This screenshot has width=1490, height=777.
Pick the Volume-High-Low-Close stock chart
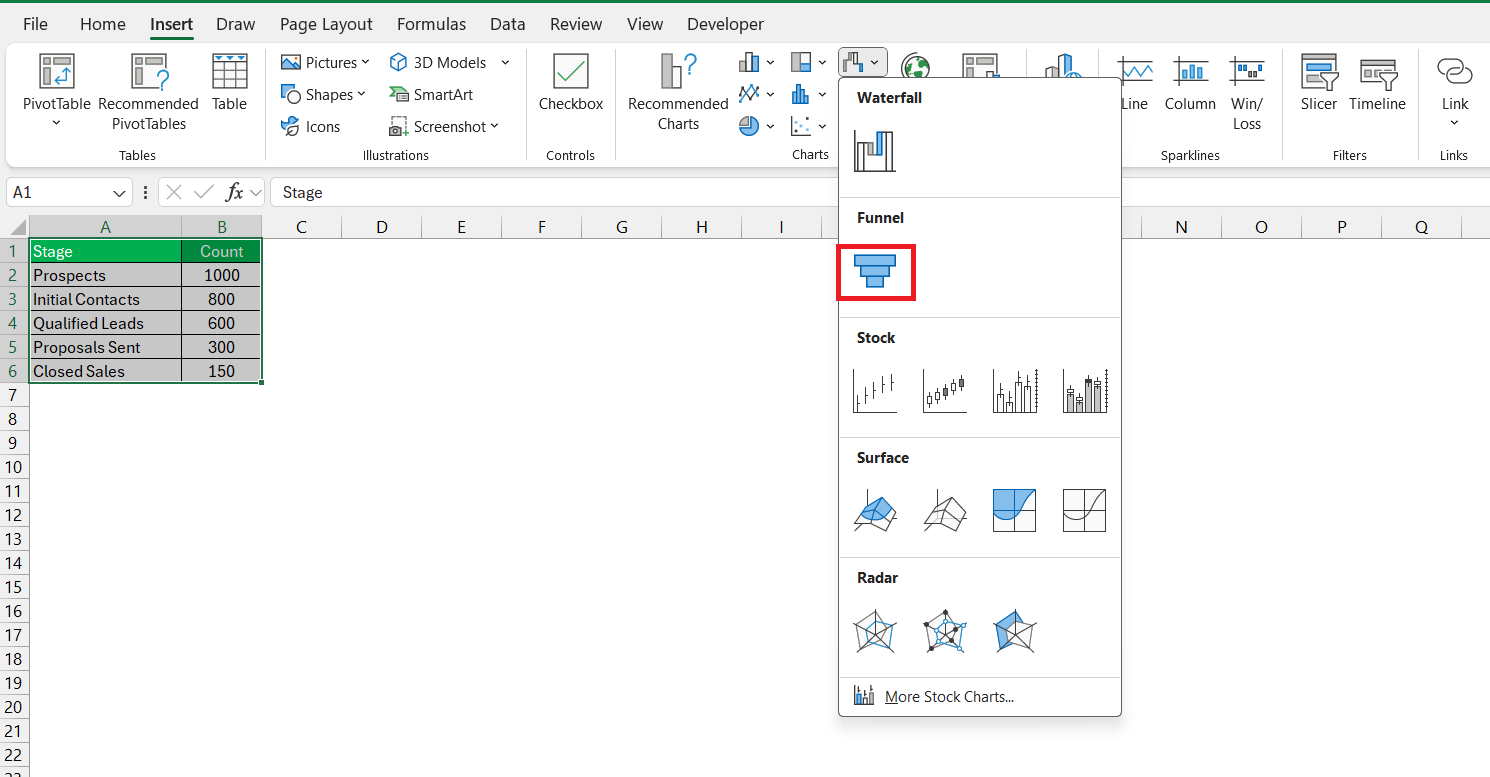tap(1015, 391)
